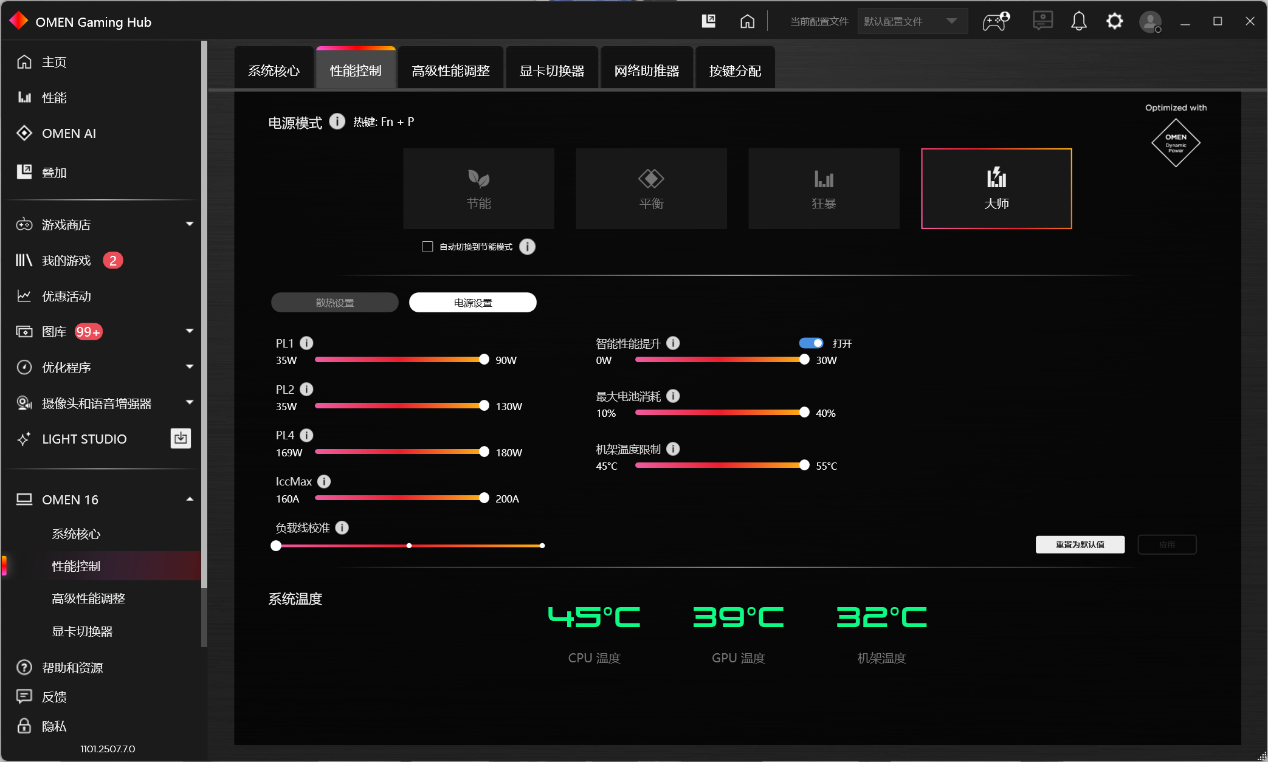Open the 默认配置文件 profile dropdown
This screenshot has height=762, width=1268.
coord(912,20)
